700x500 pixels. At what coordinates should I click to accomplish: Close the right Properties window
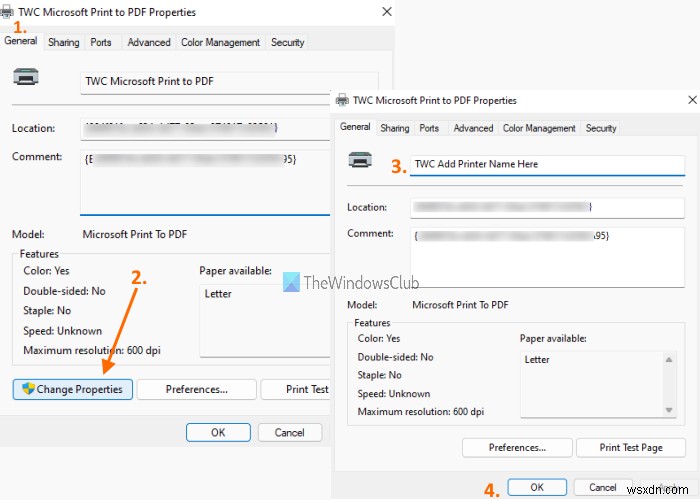pyautogui.click(x=692, y=100)
